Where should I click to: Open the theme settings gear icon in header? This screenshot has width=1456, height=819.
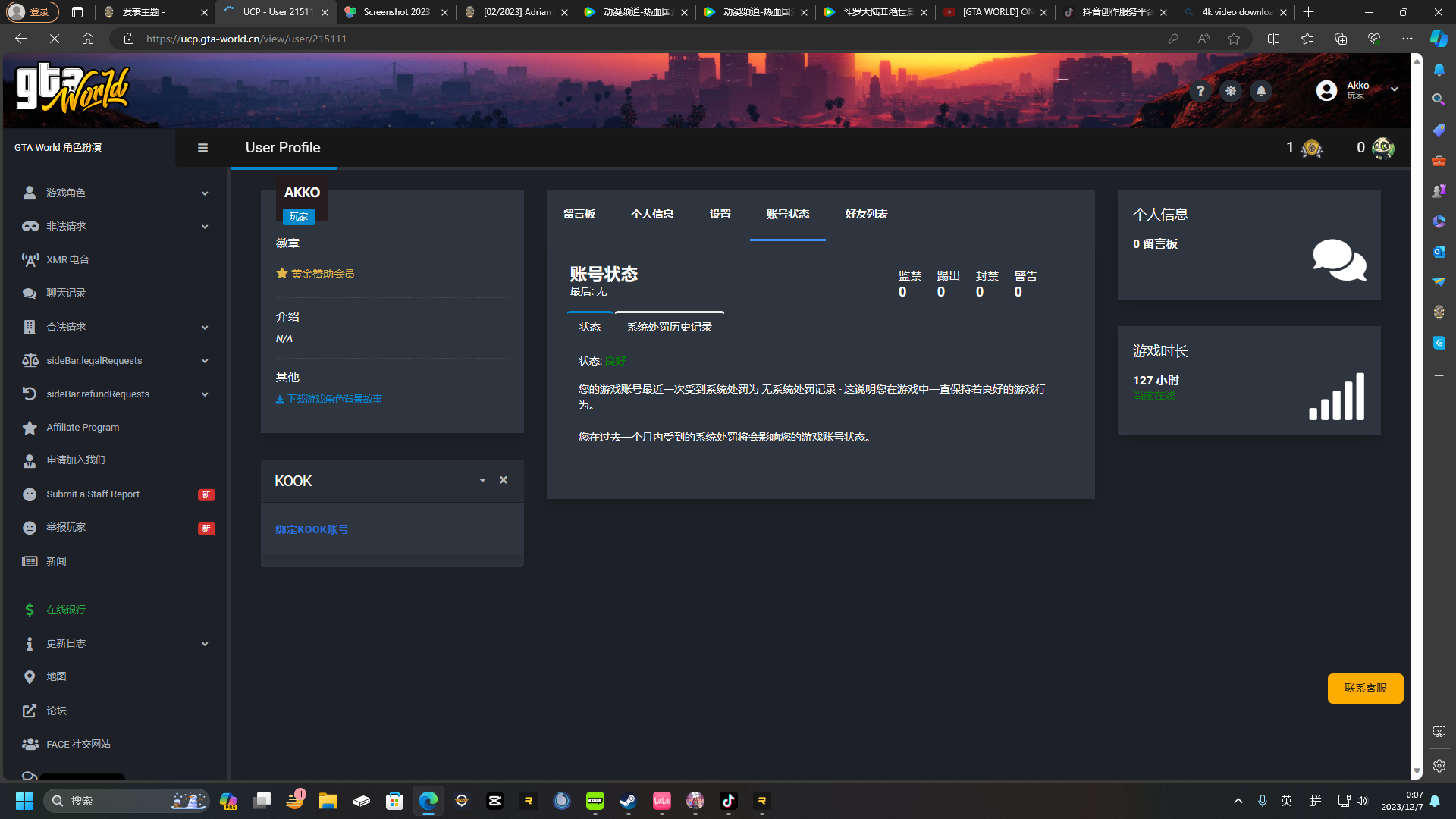tap(1230, 91)
